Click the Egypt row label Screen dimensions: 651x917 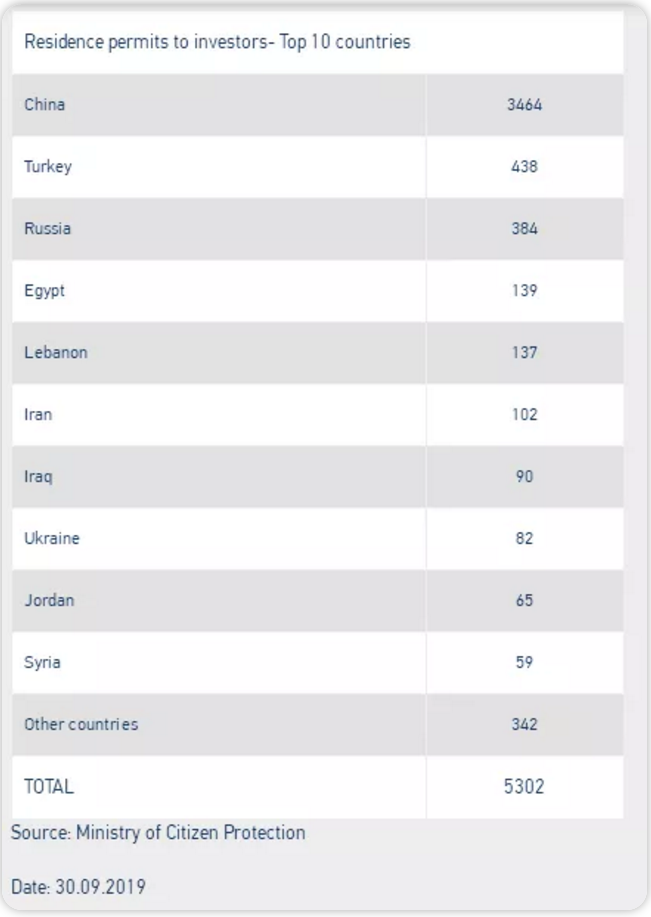coord(45,290)
